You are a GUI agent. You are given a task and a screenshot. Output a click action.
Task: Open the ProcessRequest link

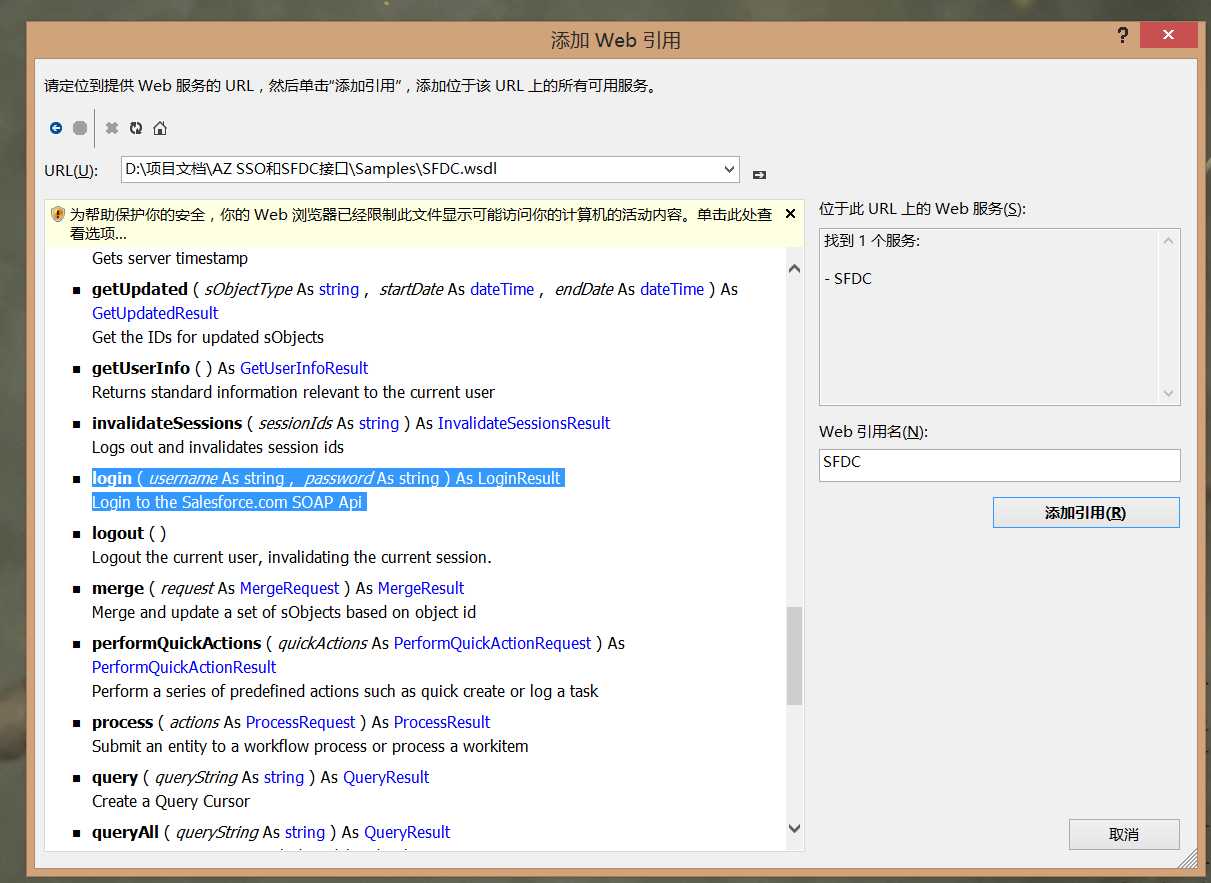click(x=300, y=722)
